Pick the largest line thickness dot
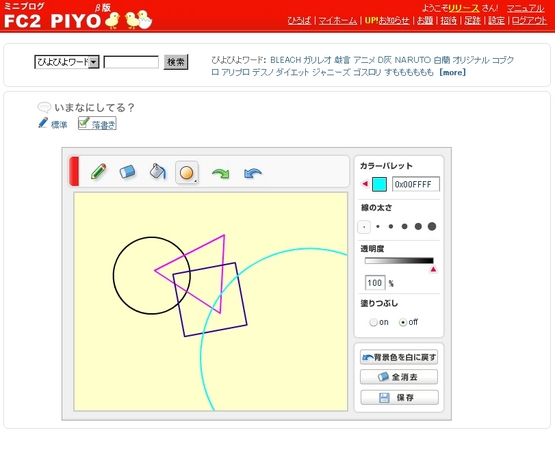The width and height of the screenshot is (555, 450). [432, 227]
